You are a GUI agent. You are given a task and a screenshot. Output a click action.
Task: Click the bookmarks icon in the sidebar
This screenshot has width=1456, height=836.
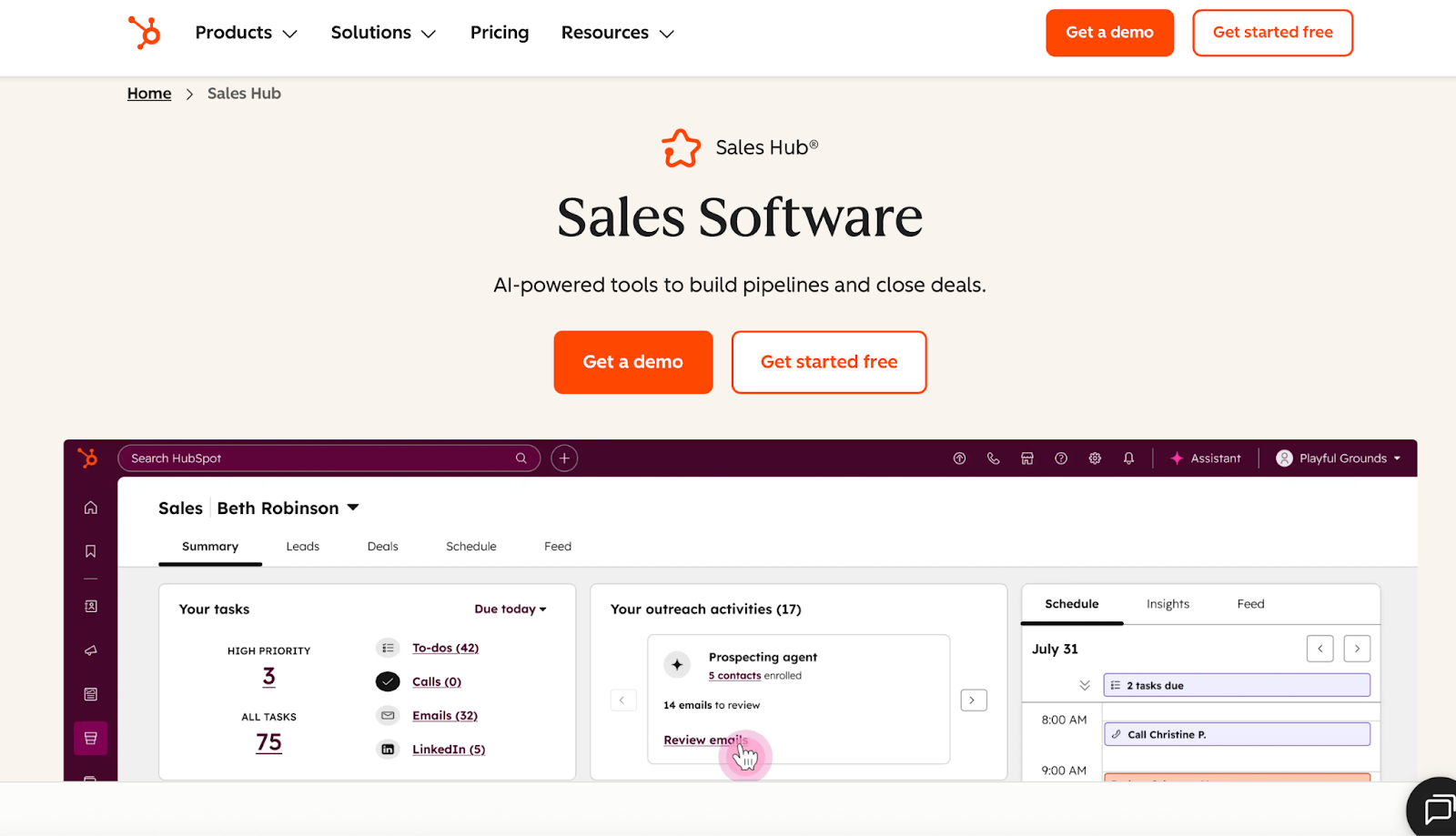click(x=91, y=551)
